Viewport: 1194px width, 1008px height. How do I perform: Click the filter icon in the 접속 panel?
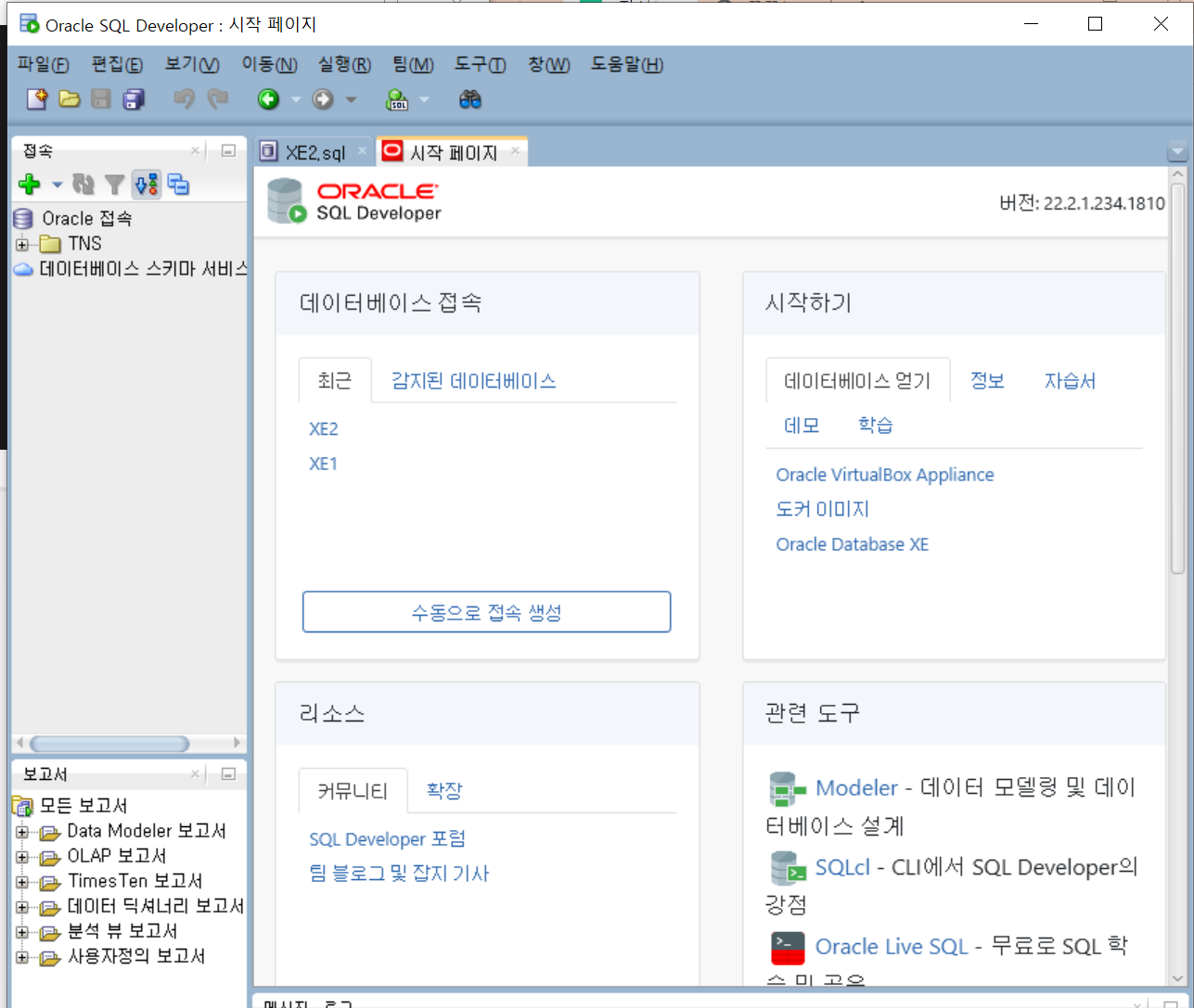[114, 185]
